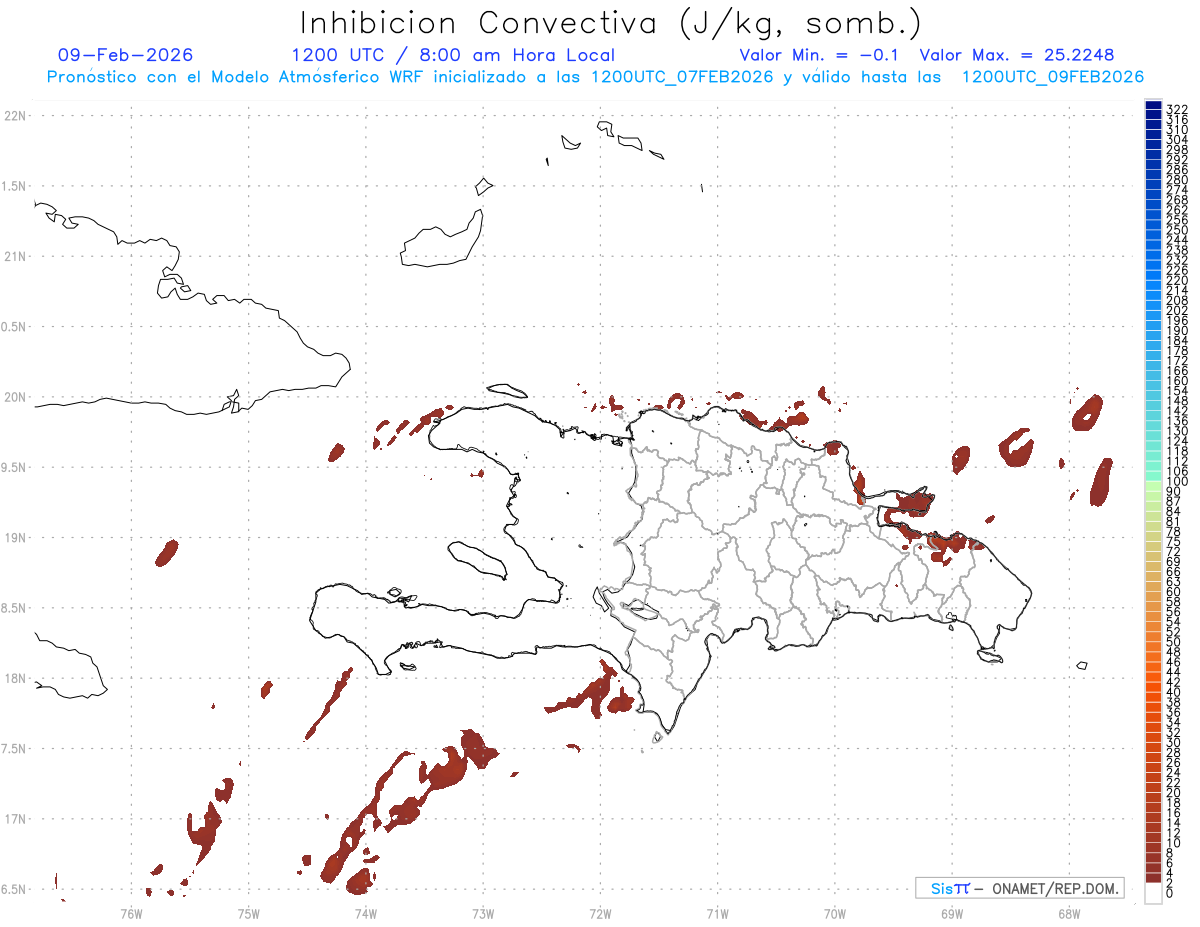The width and height of the screenshot is (1200, 927).
Task: Click the "72W" longitude label
Action: pos(600,913)
